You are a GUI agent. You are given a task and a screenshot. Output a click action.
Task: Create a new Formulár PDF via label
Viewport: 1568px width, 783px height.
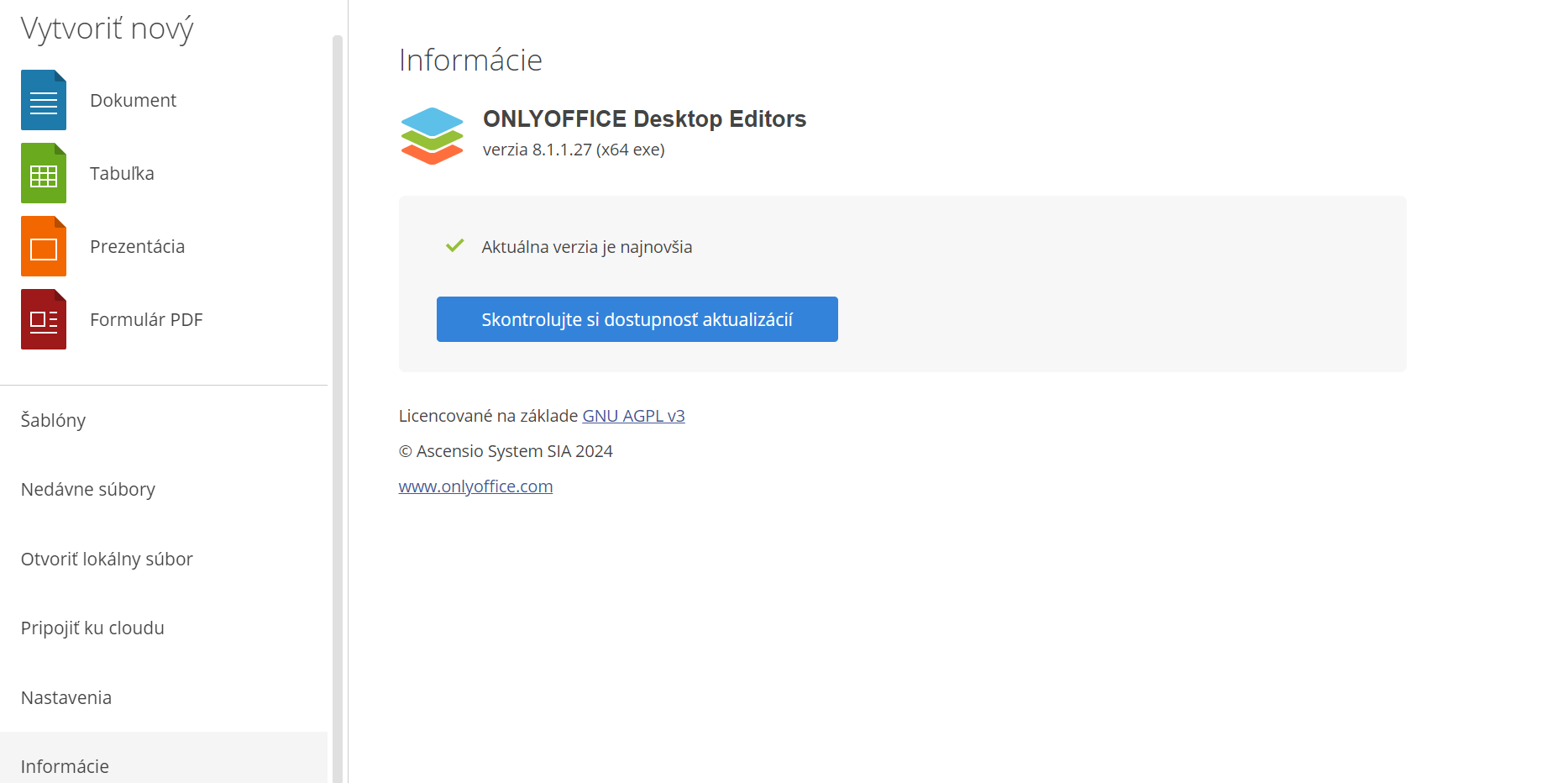pyautogui.click(x=146, y=319)
